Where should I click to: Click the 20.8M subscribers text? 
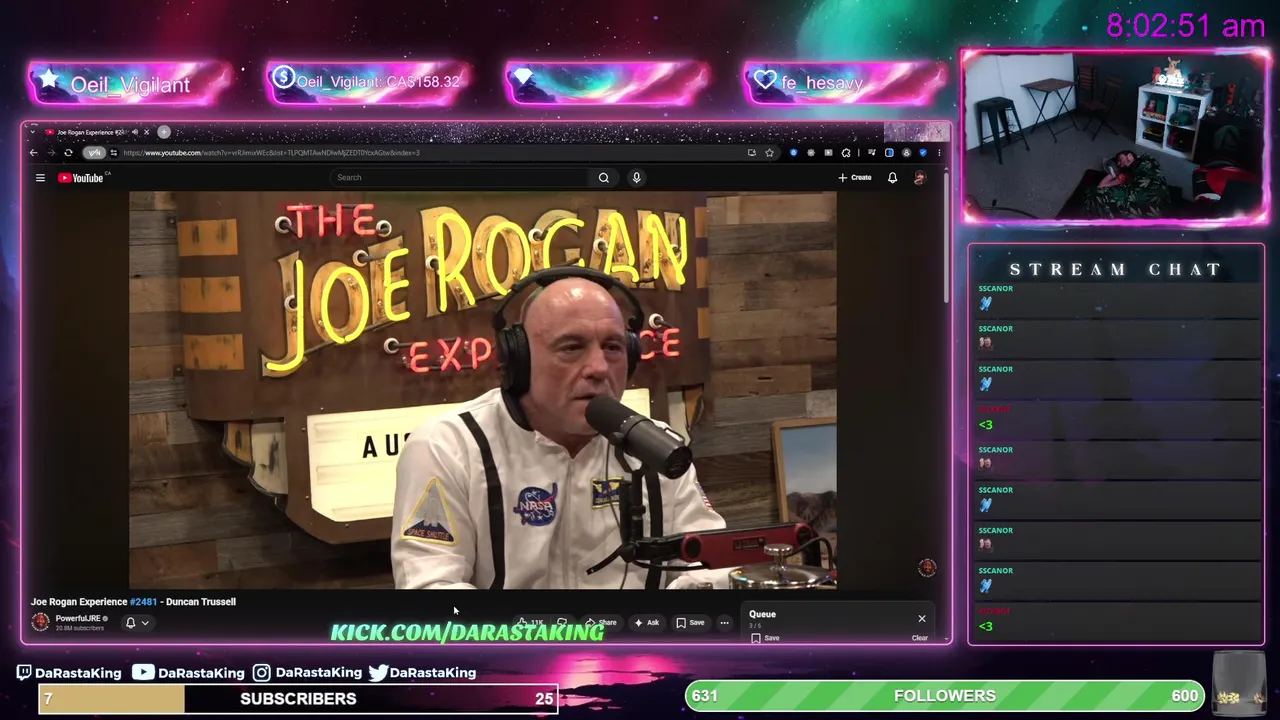[80, 628]
